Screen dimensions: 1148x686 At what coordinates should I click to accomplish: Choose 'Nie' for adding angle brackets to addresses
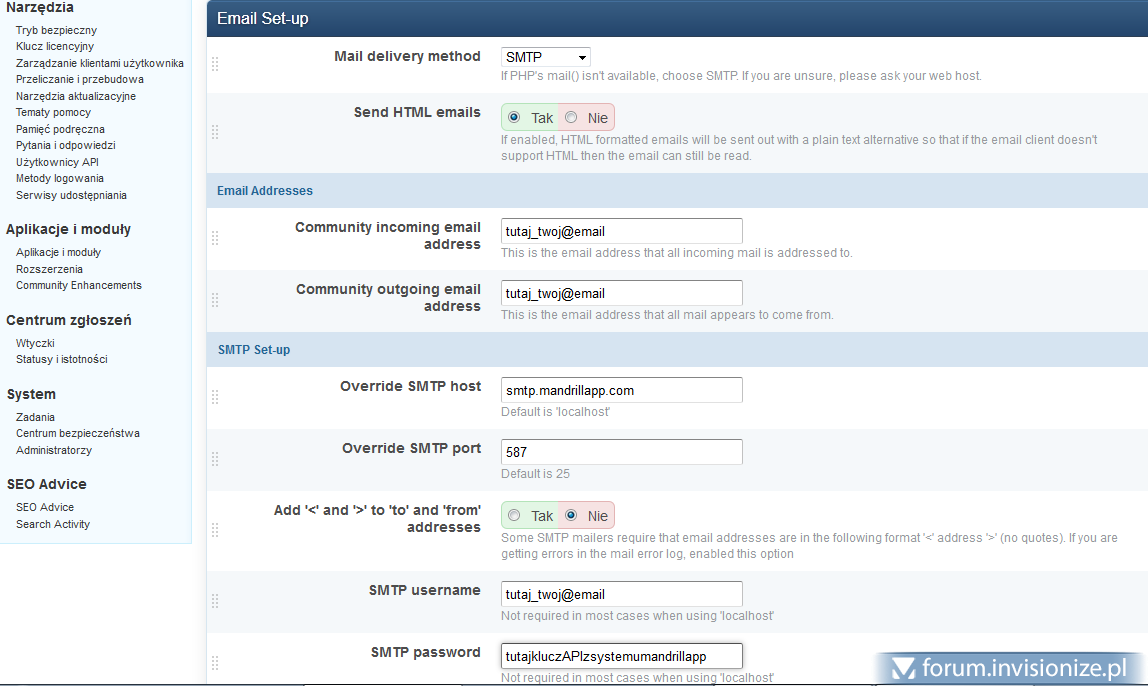click(x=572, y=516)
